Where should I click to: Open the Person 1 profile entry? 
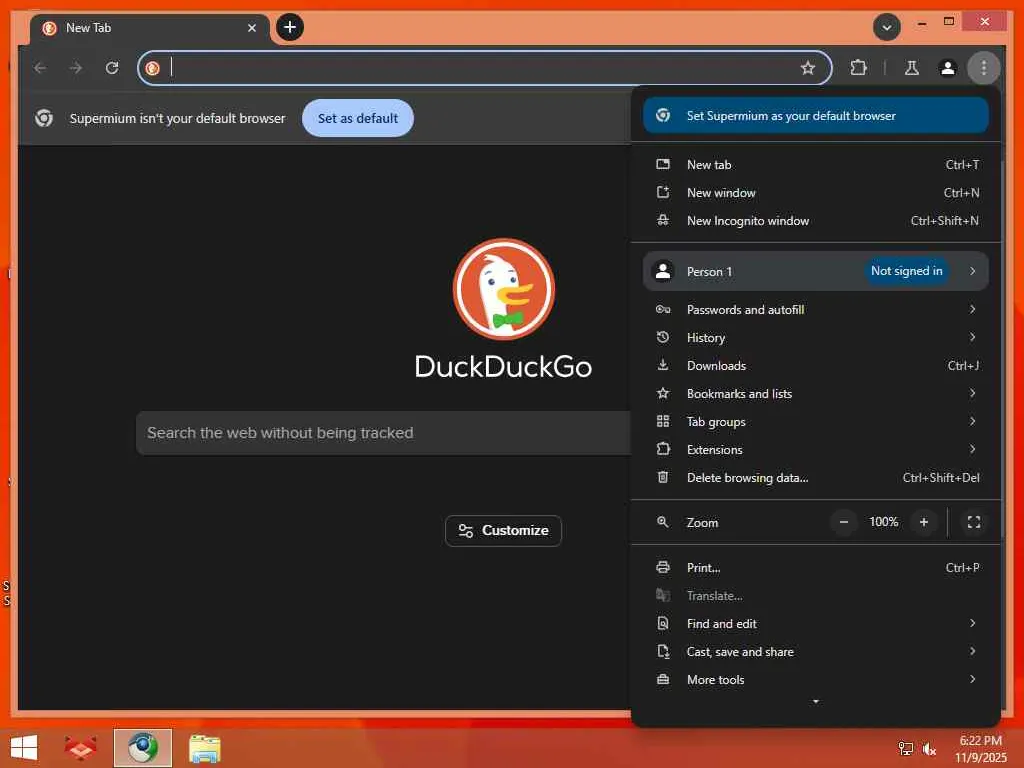pos(816,271)
